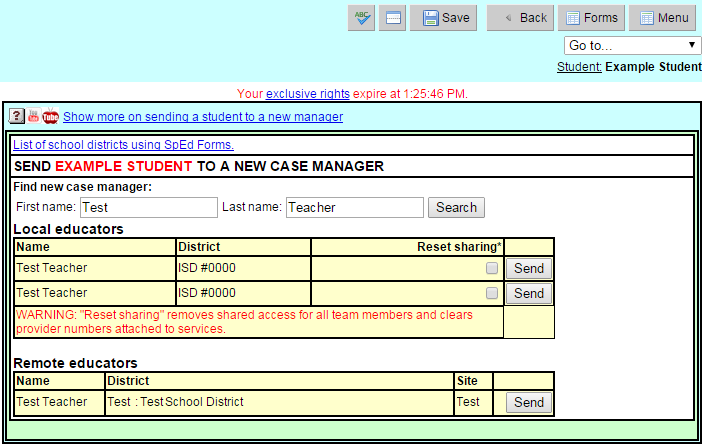Check Reset sharing for second local Test Teacher
Image resolution: width=702 pixels, height=444 pixels.
(x=491, y=293)
